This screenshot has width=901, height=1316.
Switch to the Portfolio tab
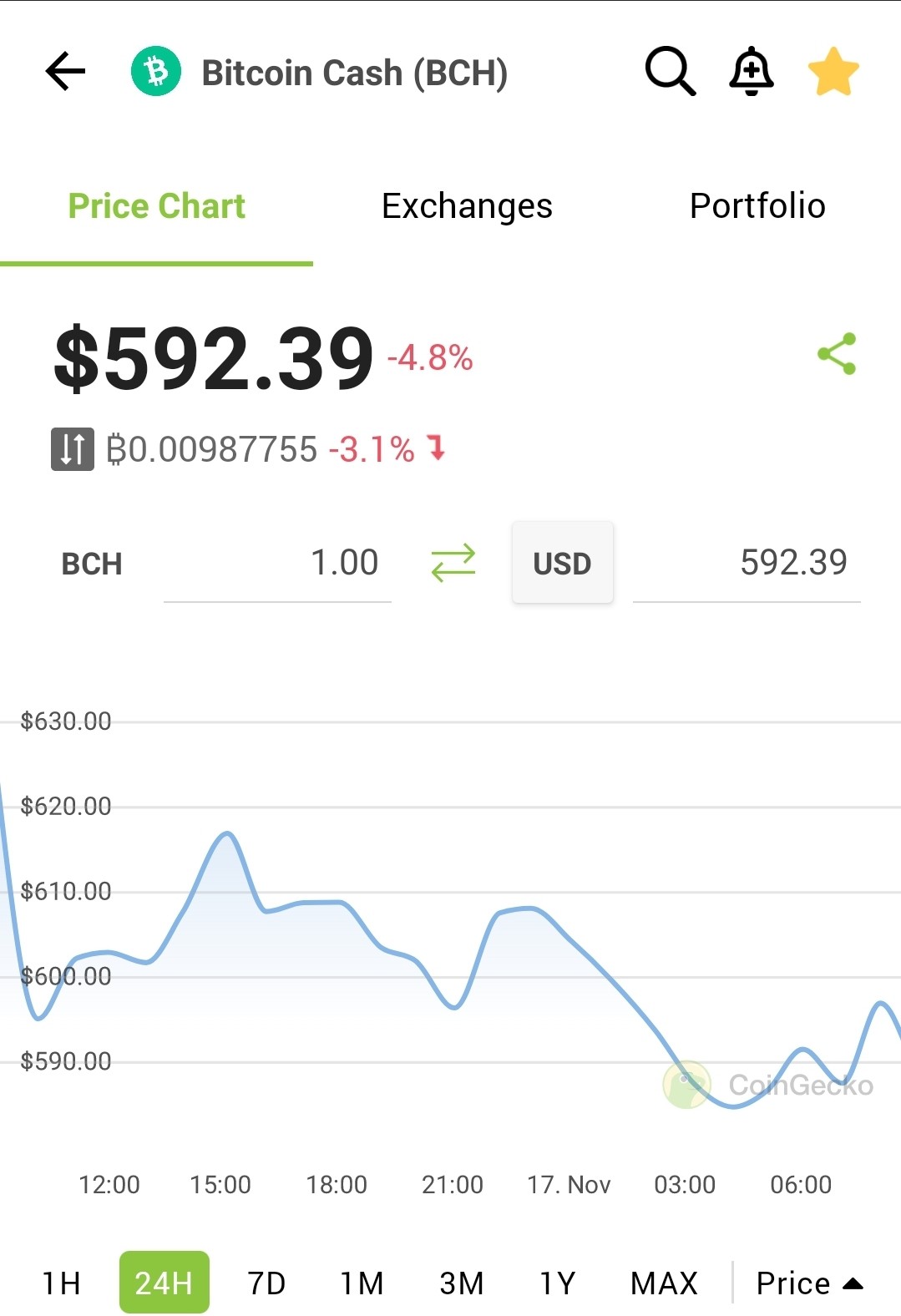pos(757,206)
